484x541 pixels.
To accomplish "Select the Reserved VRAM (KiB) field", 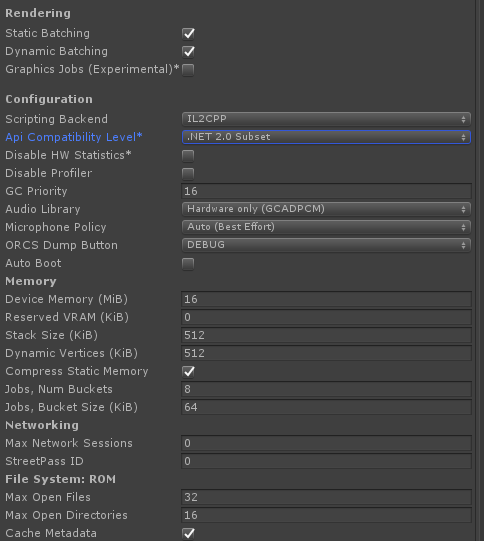I will 326,317.
